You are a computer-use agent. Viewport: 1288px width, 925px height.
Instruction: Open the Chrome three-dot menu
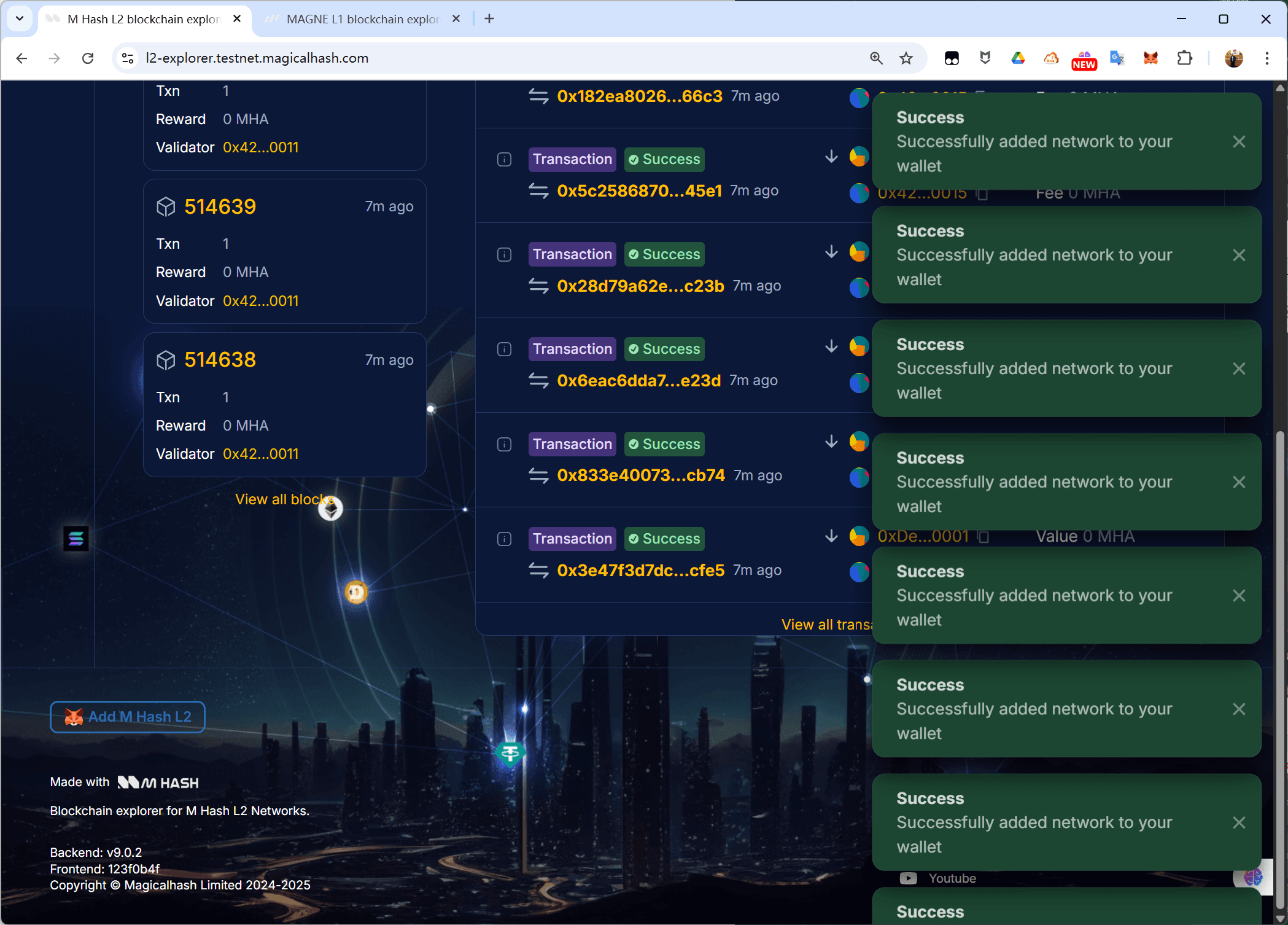click(x=1267, y=58)
